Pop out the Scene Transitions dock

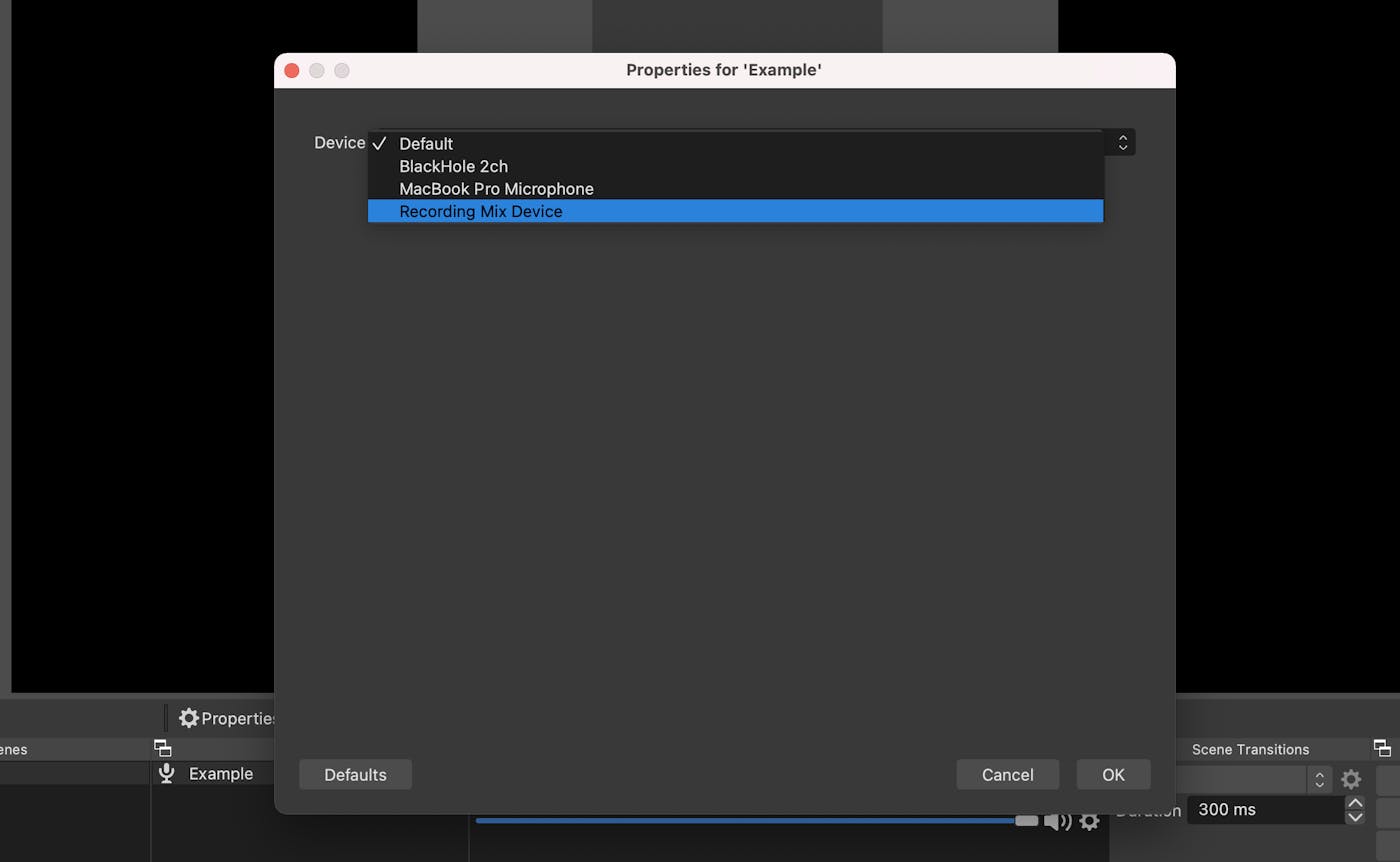pyautogui.click(x=1382, y=748)
